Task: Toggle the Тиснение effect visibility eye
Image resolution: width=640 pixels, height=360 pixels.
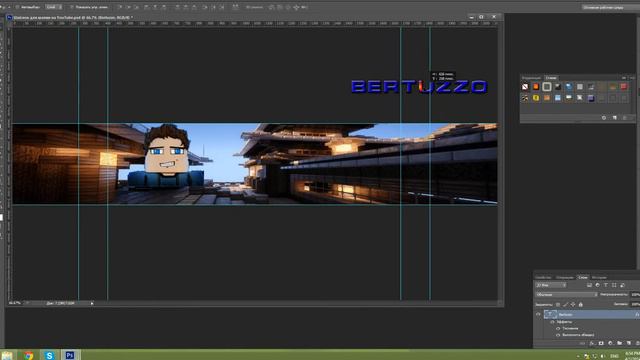Action: pos(558,329)
